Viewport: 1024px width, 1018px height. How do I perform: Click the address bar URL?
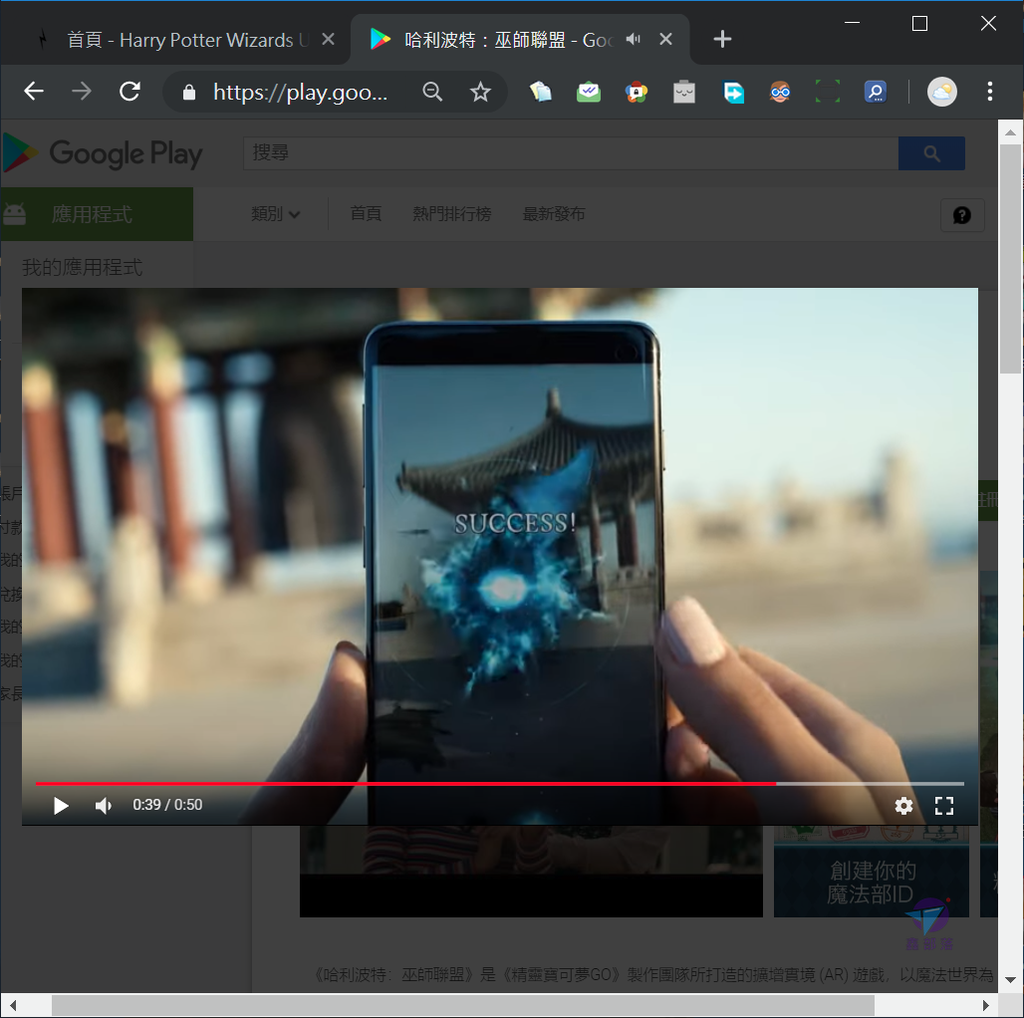tap(300, 92)
